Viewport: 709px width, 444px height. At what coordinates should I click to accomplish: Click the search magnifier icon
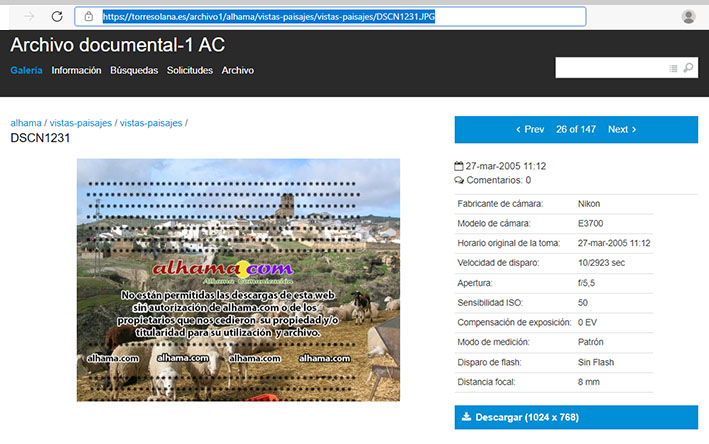[x=688, y=68]
